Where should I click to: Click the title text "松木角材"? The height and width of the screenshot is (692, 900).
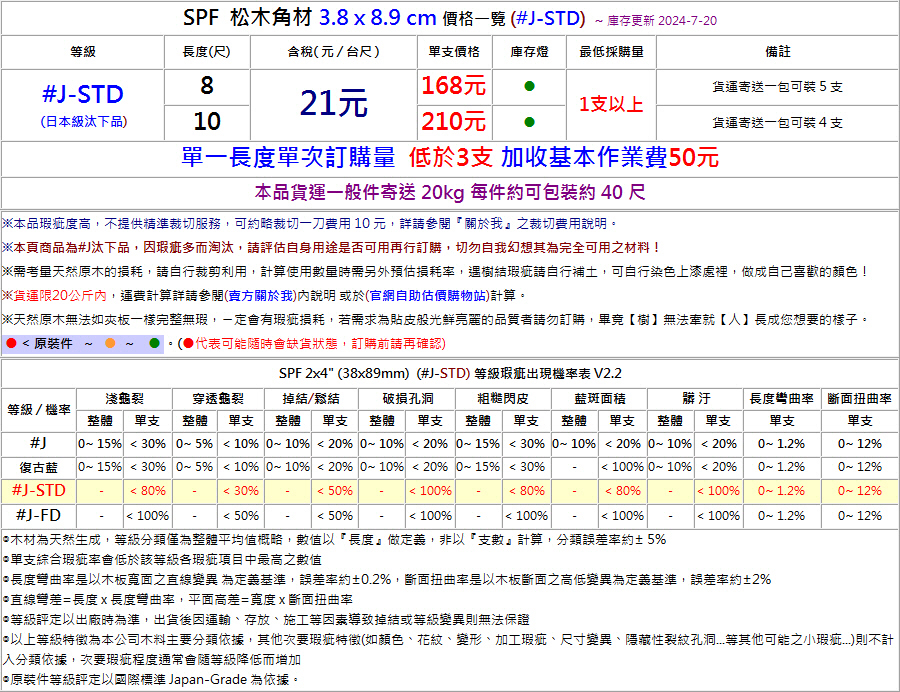point(270,18)
